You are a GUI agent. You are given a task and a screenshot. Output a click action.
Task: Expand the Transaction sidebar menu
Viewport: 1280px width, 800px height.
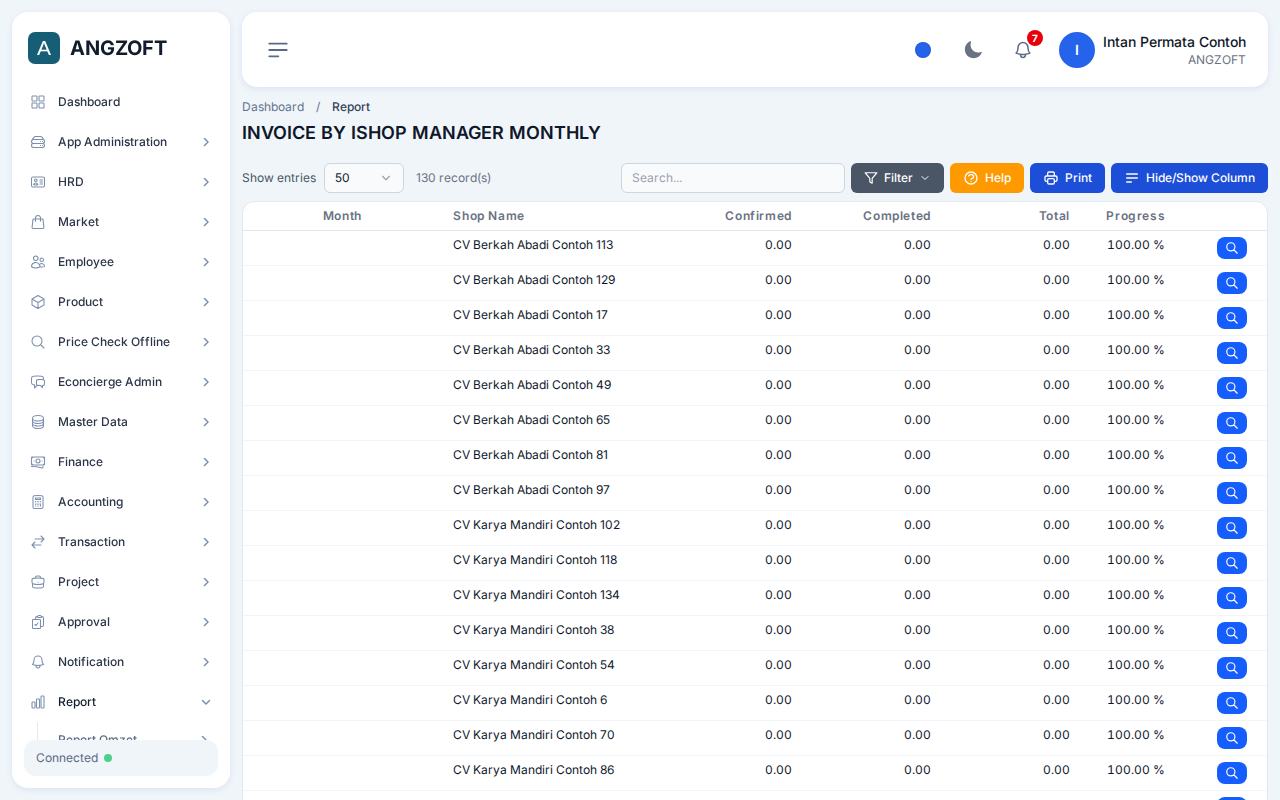click(121, 542)
